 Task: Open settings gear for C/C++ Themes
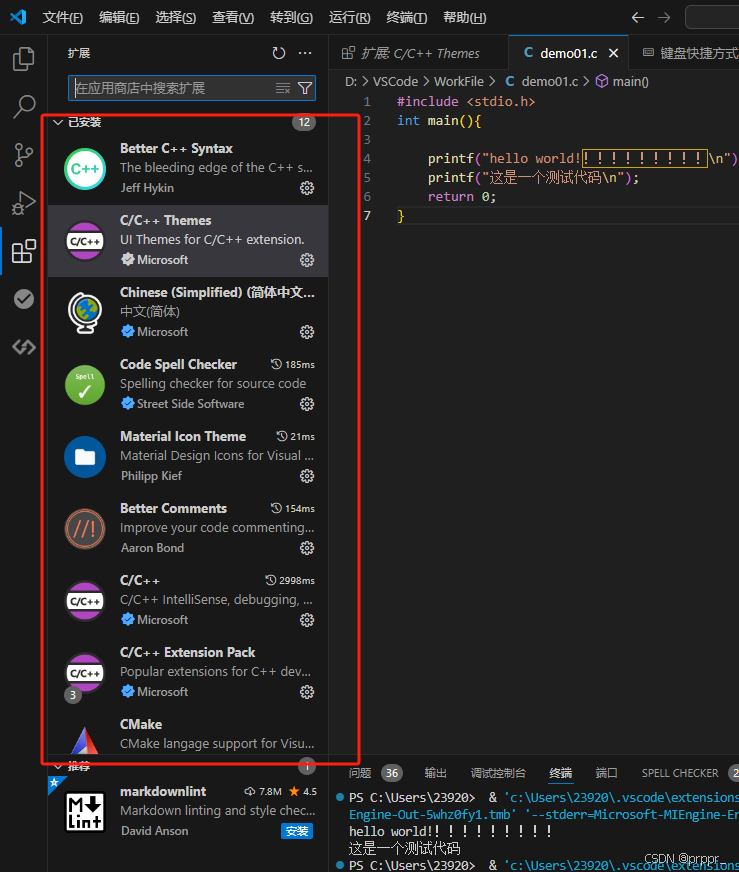point(307,260)
